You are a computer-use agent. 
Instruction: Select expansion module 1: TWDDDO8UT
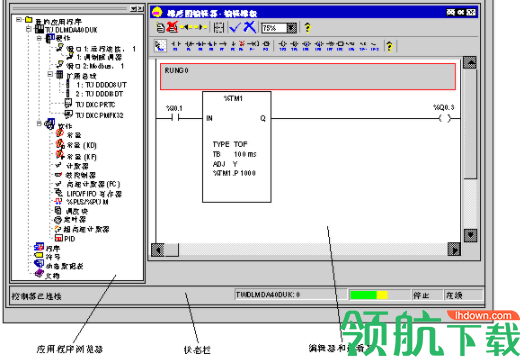click(x=101, y=85)
